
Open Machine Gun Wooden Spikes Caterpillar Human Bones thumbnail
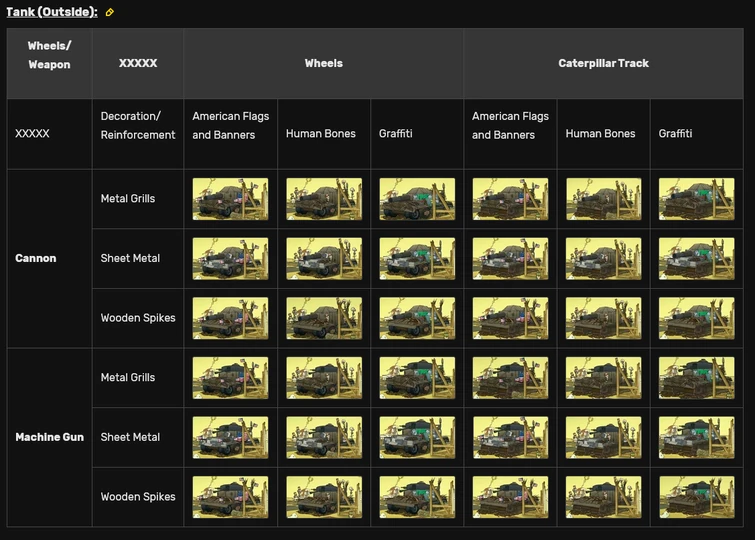[604, 498]
